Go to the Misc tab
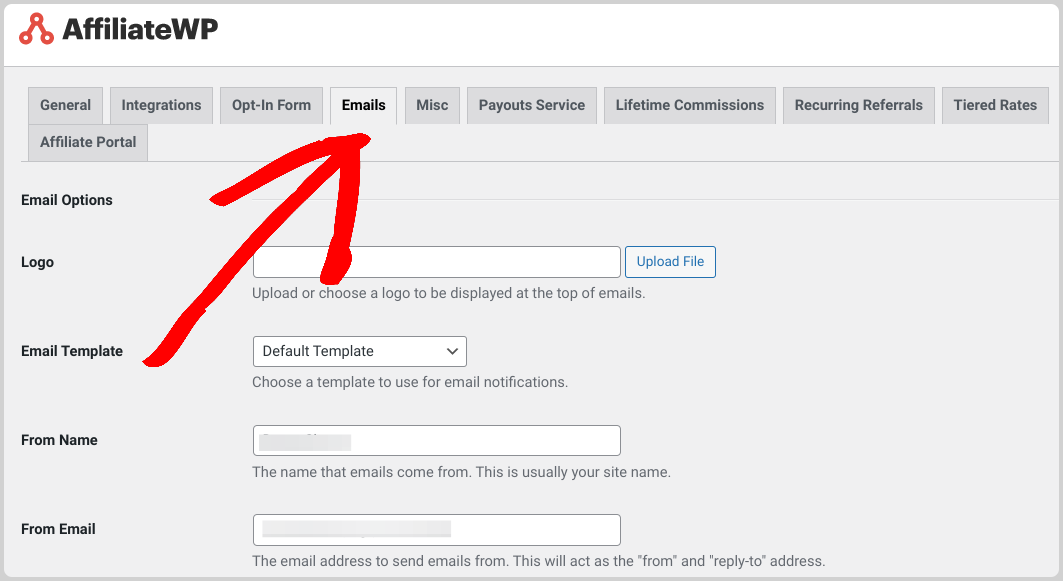The image size is (1063, 581). click(x=432, y=105)
